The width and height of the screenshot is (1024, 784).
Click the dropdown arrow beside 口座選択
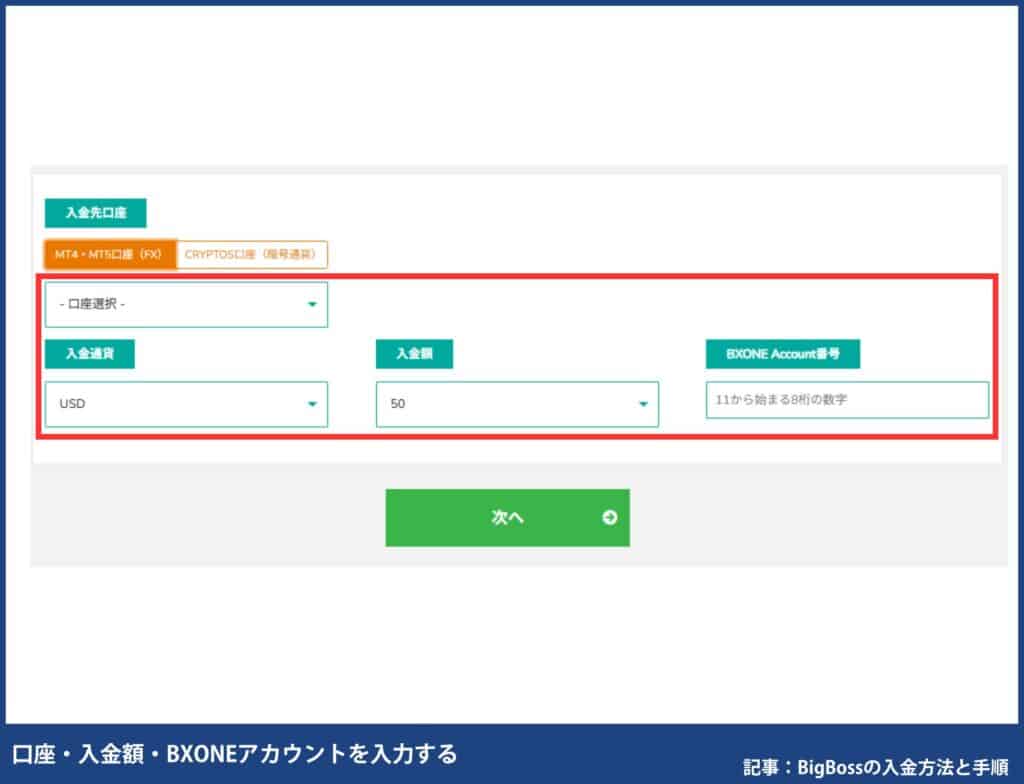click(312, 304)
